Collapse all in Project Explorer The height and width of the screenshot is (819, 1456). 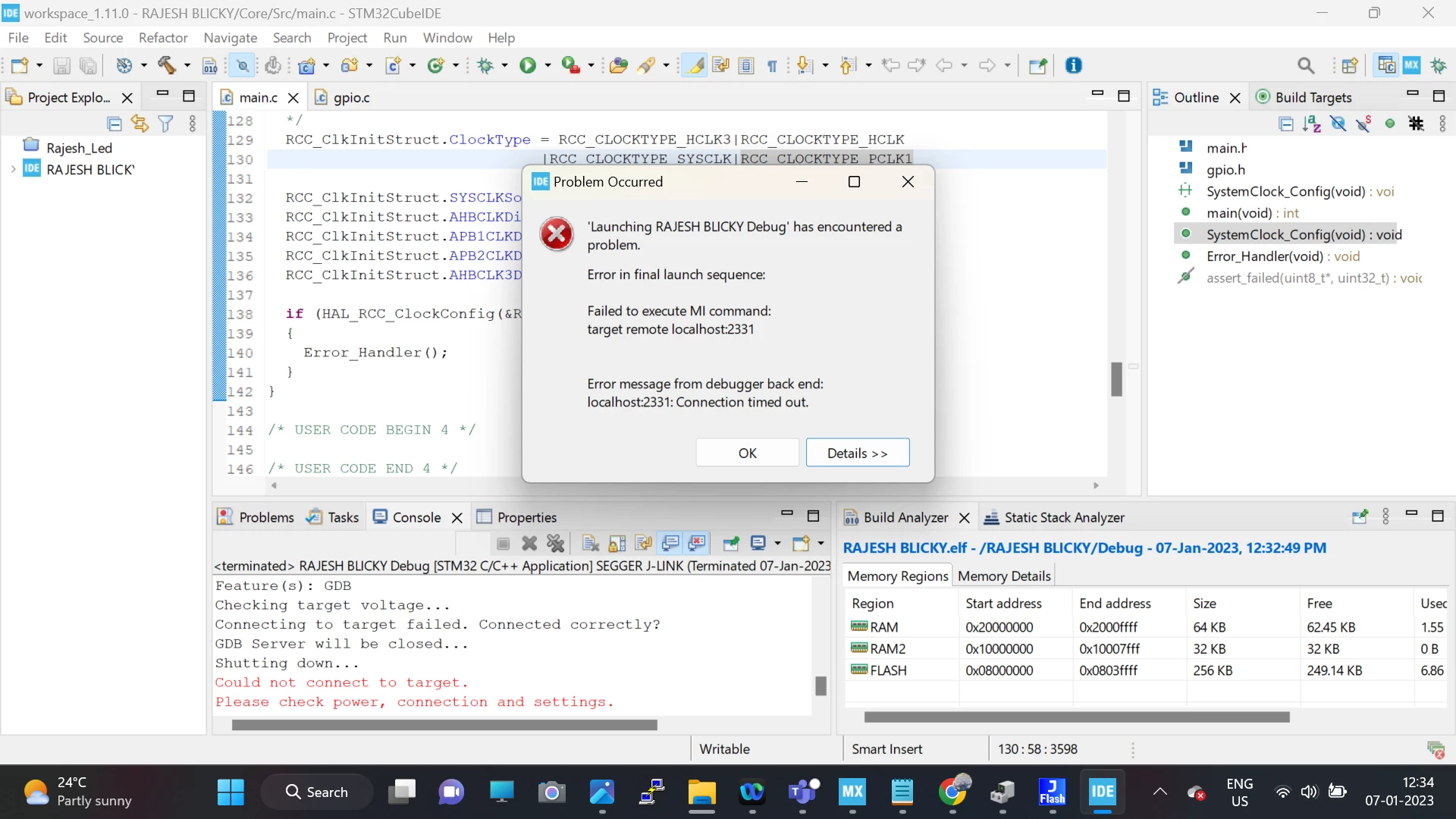point(115,124)
